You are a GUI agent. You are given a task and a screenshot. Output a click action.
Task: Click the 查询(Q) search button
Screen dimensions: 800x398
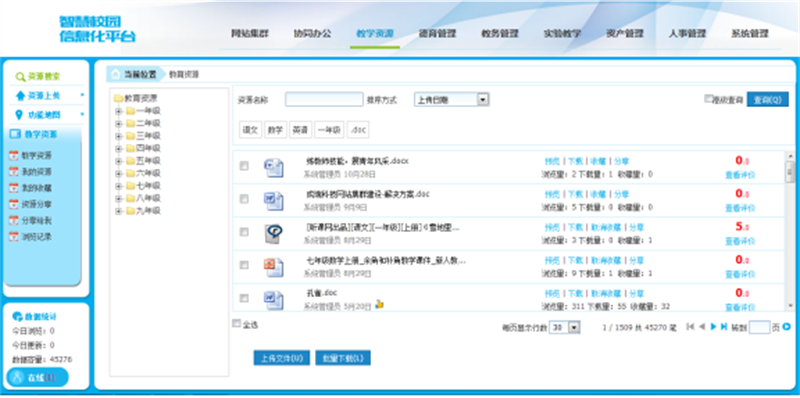(768, 100)
